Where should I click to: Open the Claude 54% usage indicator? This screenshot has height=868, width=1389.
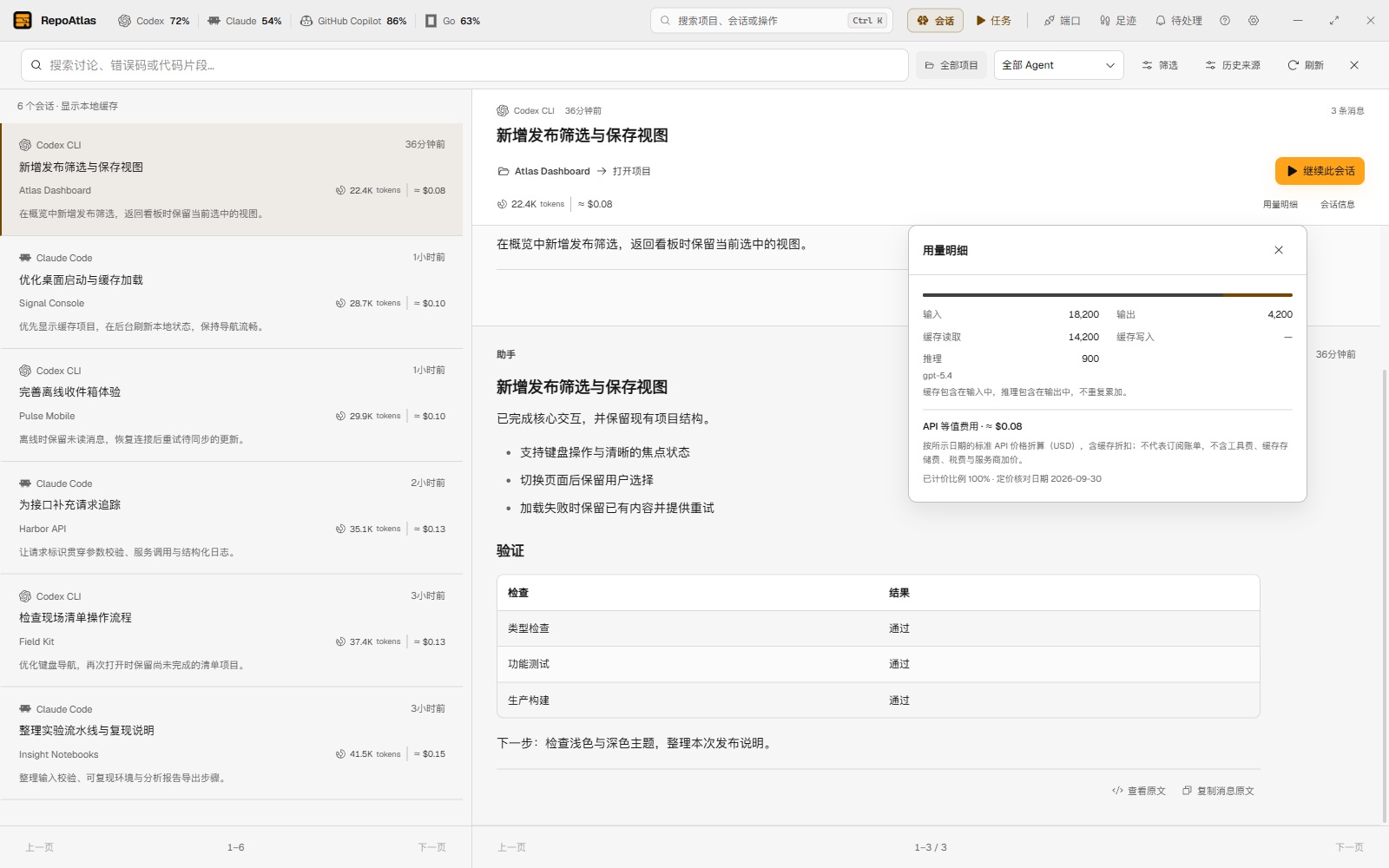244,21
